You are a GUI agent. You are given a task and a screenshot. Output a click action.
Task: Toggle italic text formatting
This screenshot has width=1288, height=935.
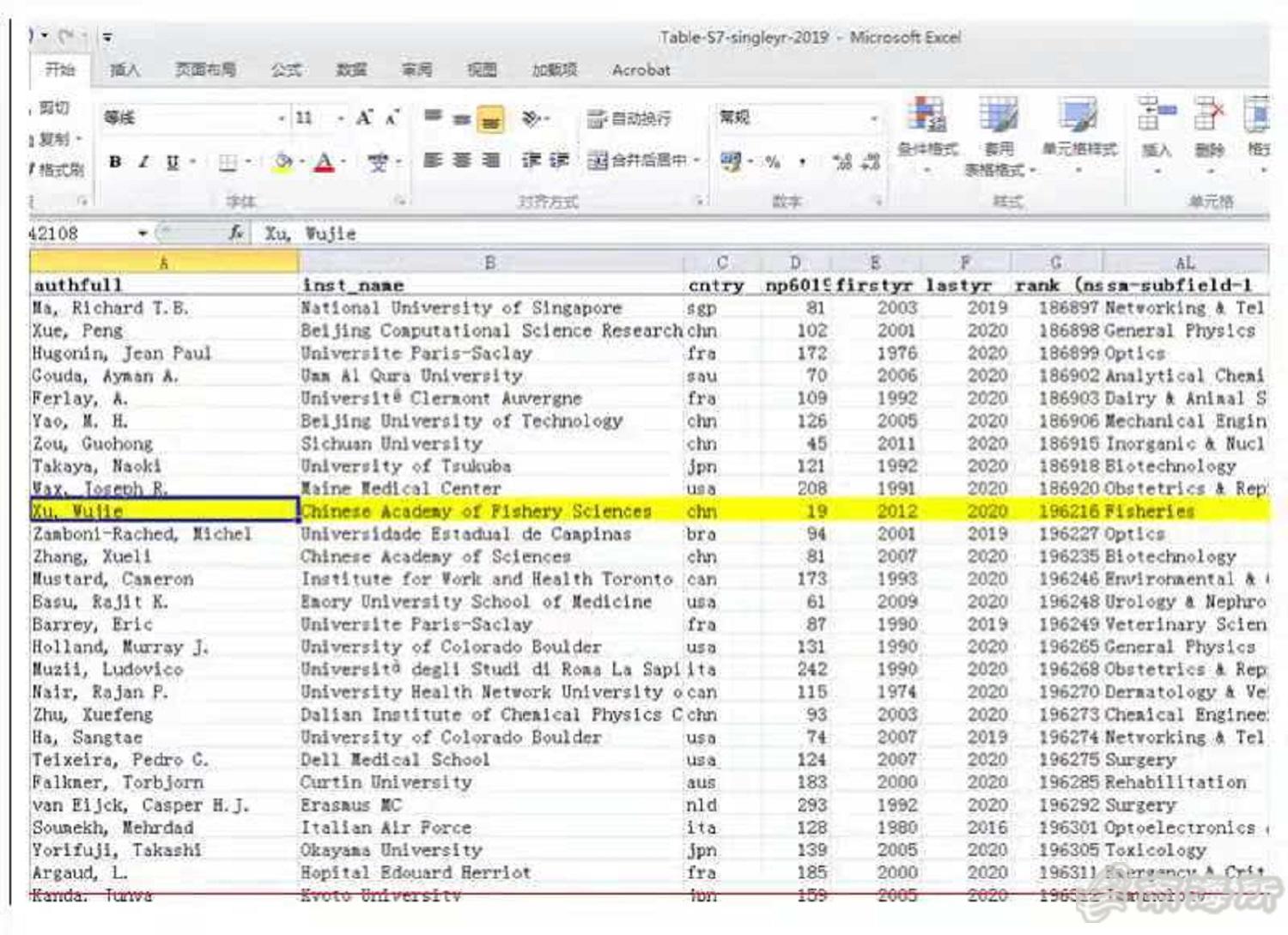[x=143, y=161]
